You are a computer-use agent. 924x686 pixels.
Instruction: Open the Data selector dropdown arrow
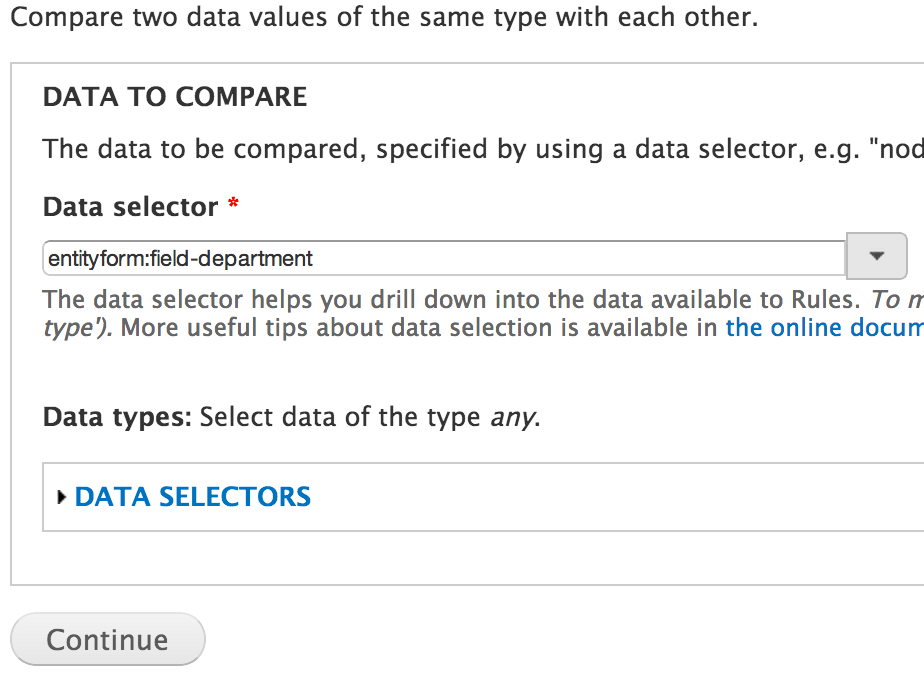click(x=876, y=257)
